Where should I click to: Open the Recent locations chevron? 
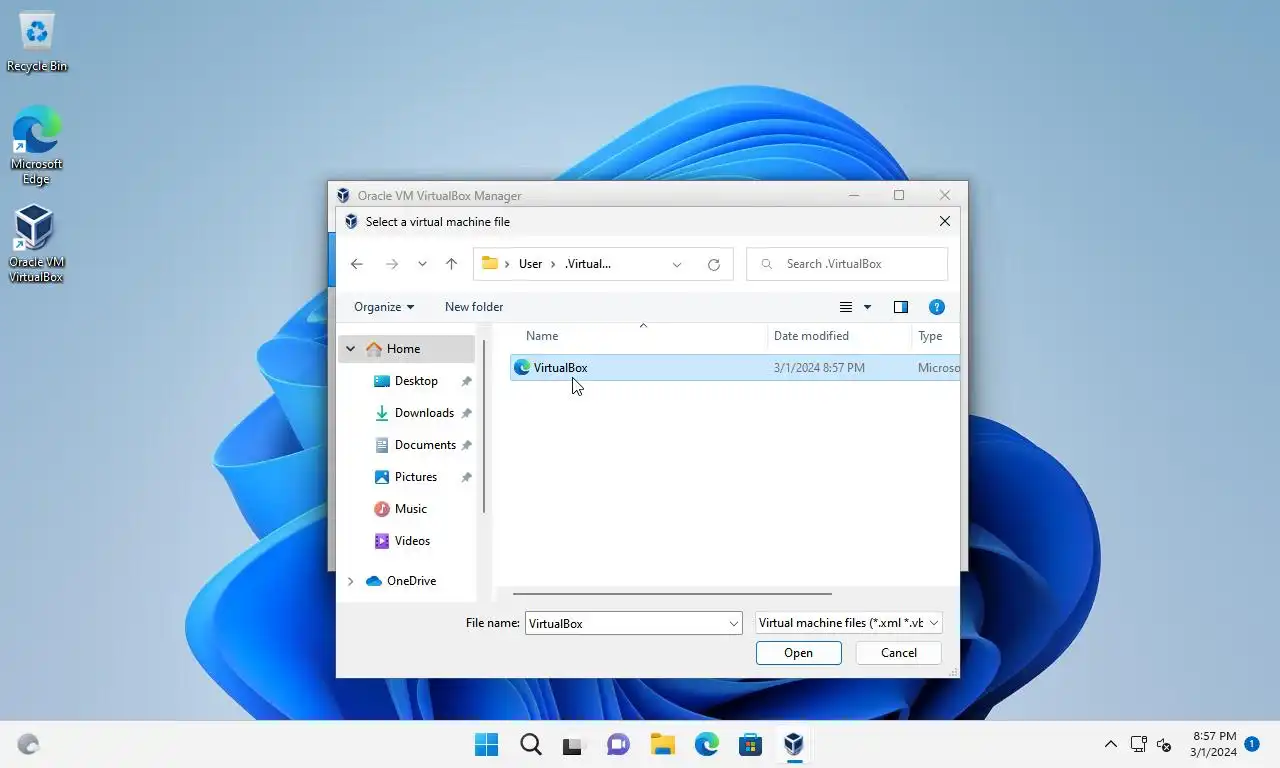(x=422, y=264)
